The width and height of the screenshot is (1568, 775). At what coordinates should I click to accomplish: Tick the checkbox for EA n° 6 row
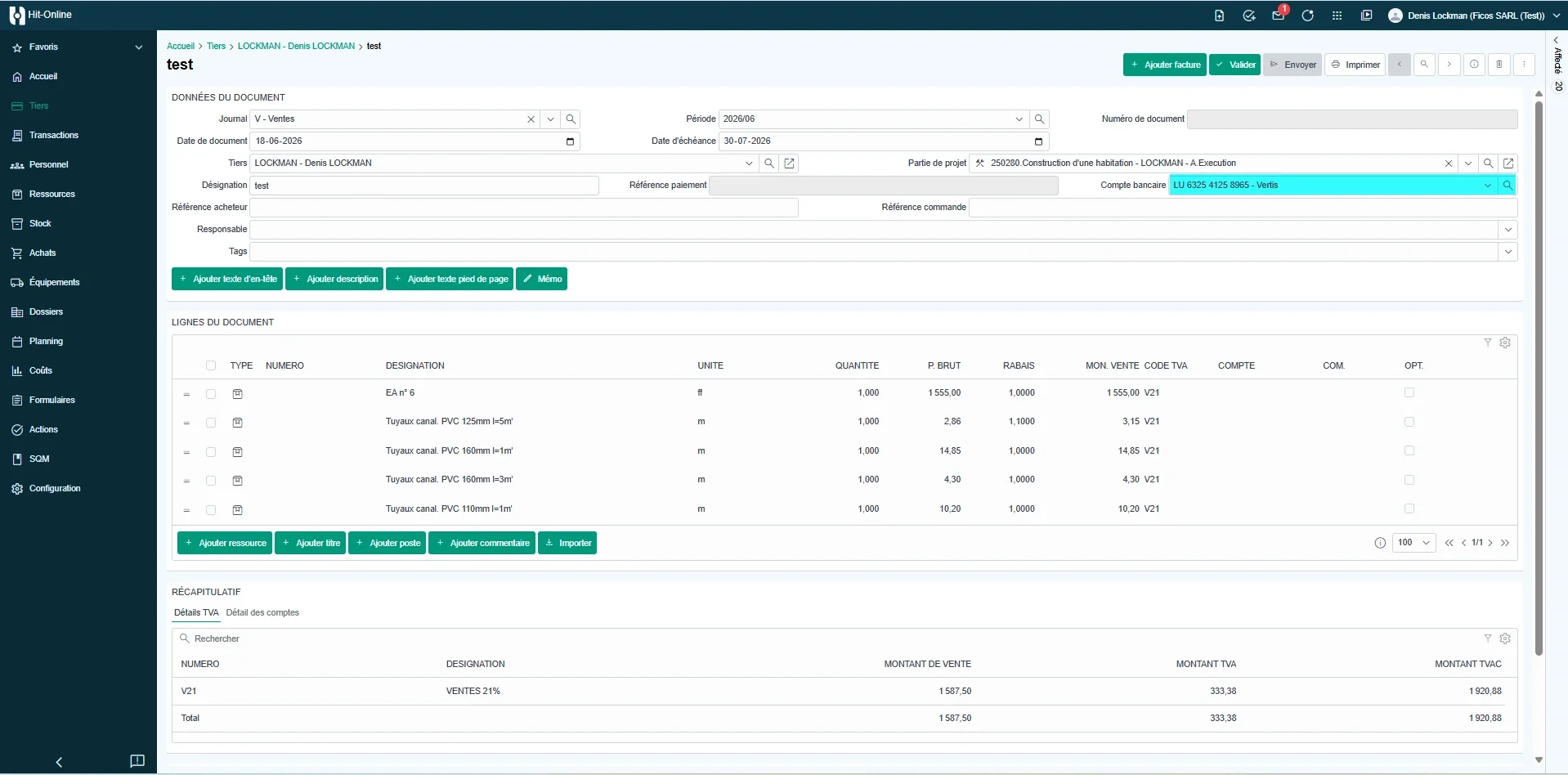[211, 394]
